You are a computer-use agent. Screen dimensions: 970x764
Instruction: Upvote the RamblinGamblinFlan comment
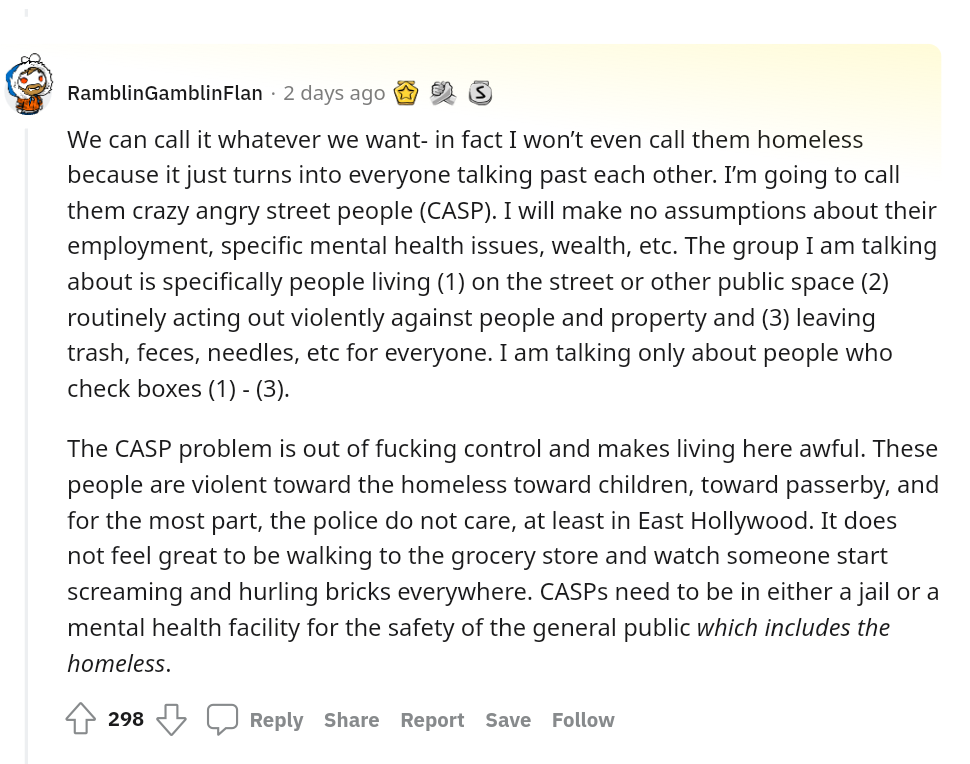[x=80, y=719]
